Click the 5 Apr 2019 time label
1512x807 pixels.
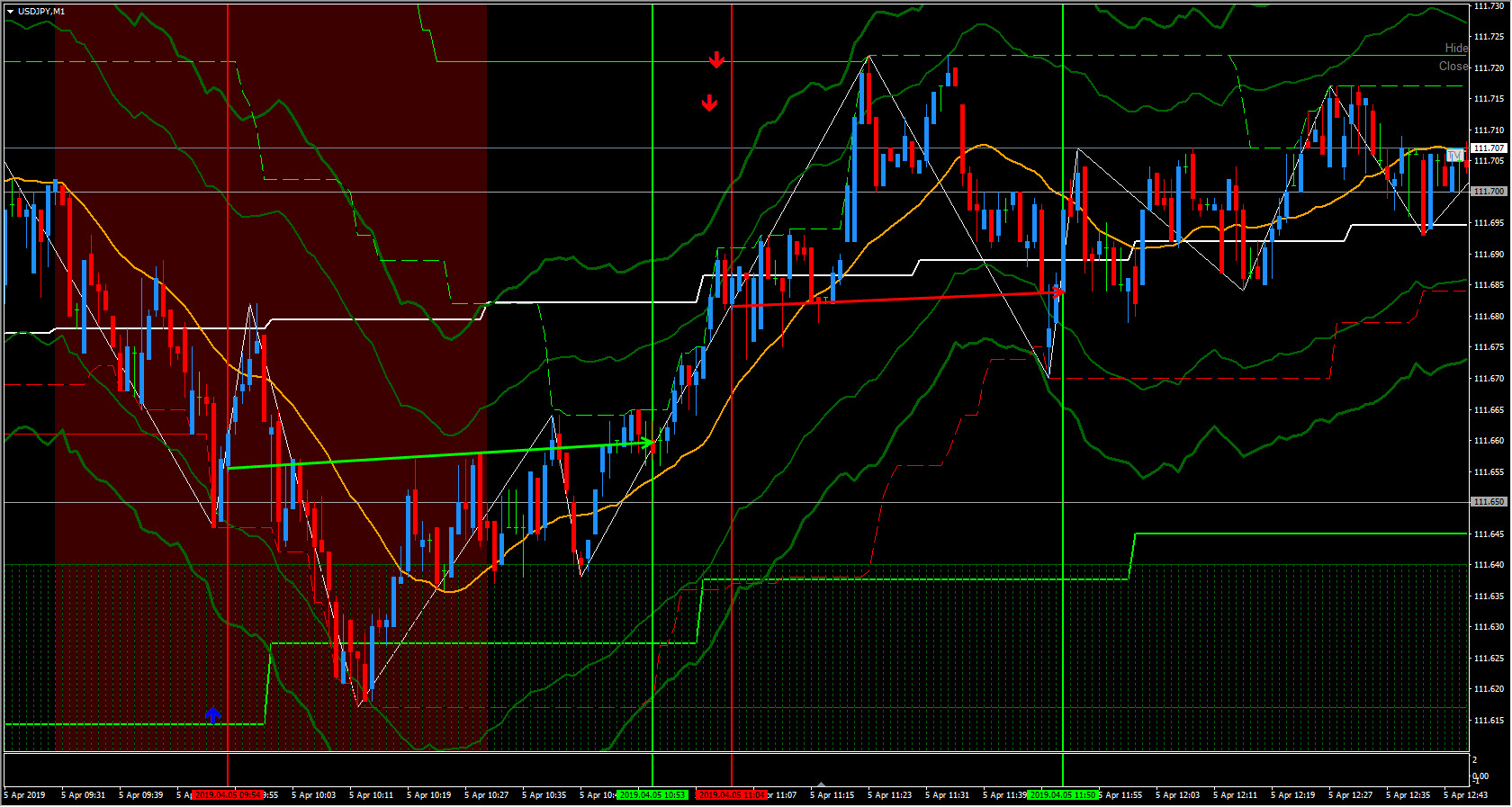24,795
